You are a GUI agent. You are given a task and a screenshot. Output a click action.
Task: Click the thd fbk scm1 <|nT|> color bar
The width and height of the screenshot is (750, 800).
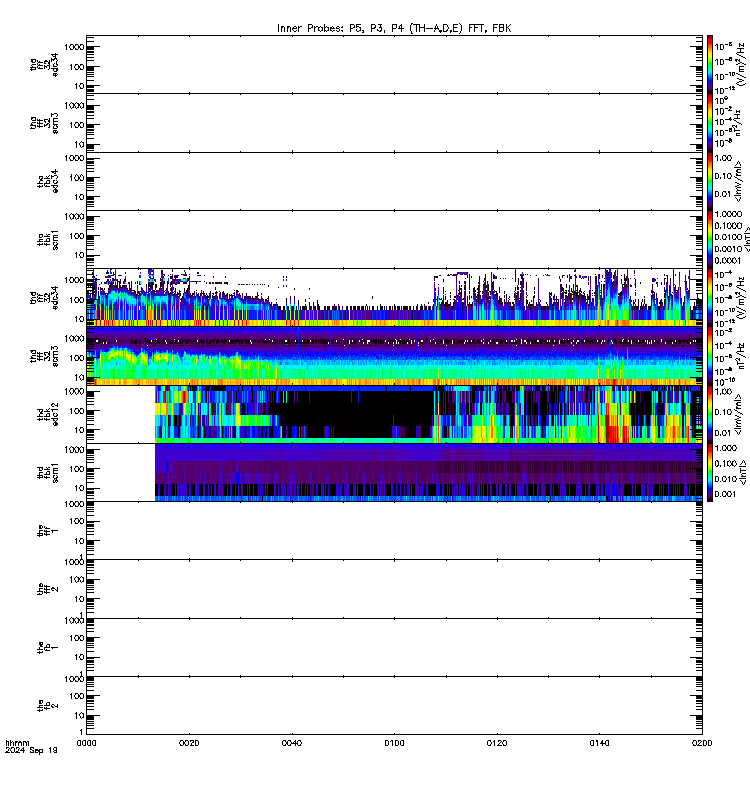(x=710, y=472)
